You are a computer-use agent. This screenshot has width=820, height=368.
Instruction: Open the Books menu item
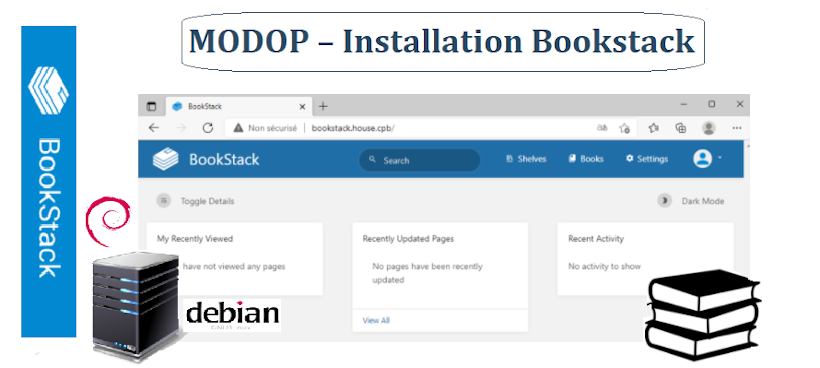point(586,159)
